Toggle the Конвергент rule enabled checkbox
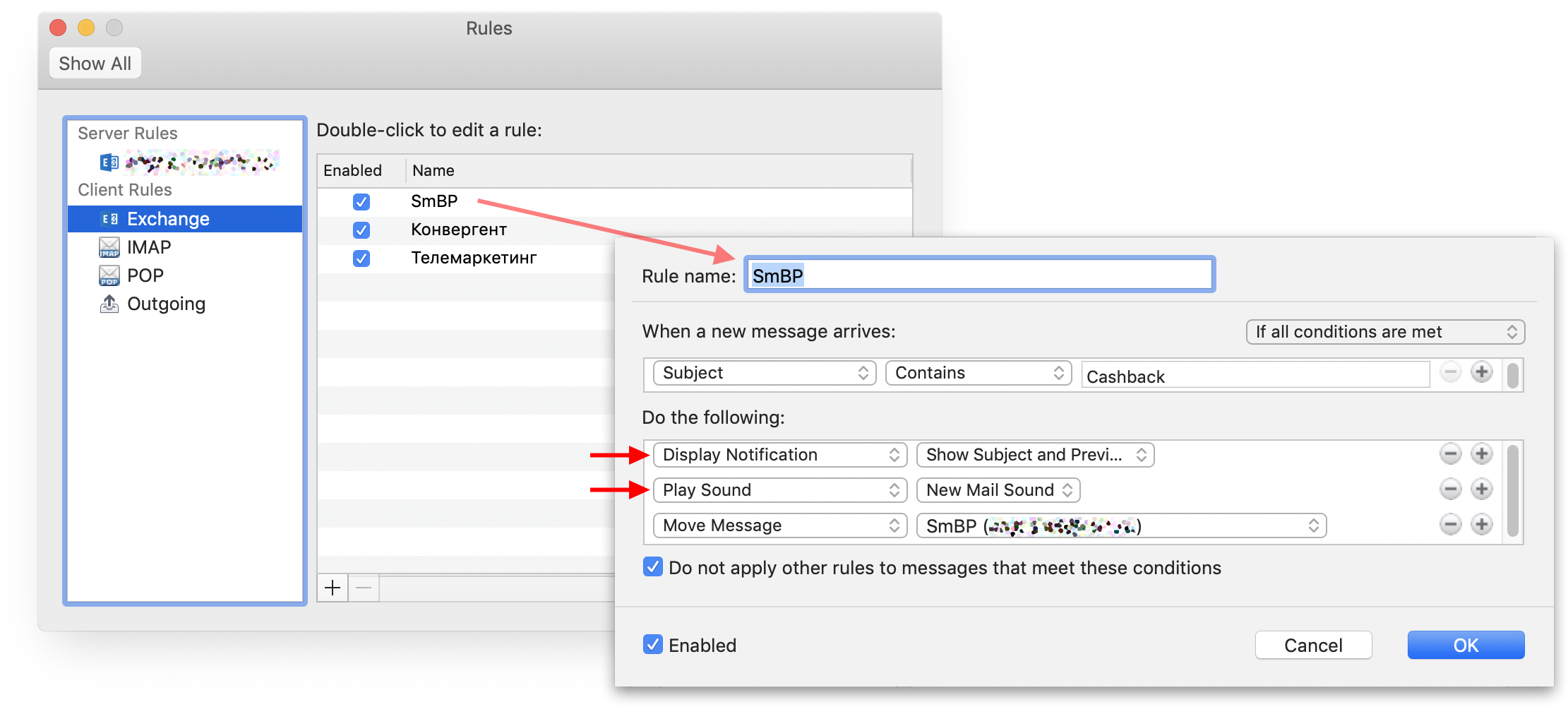1568x707 pixels. [x=361, y=230]
